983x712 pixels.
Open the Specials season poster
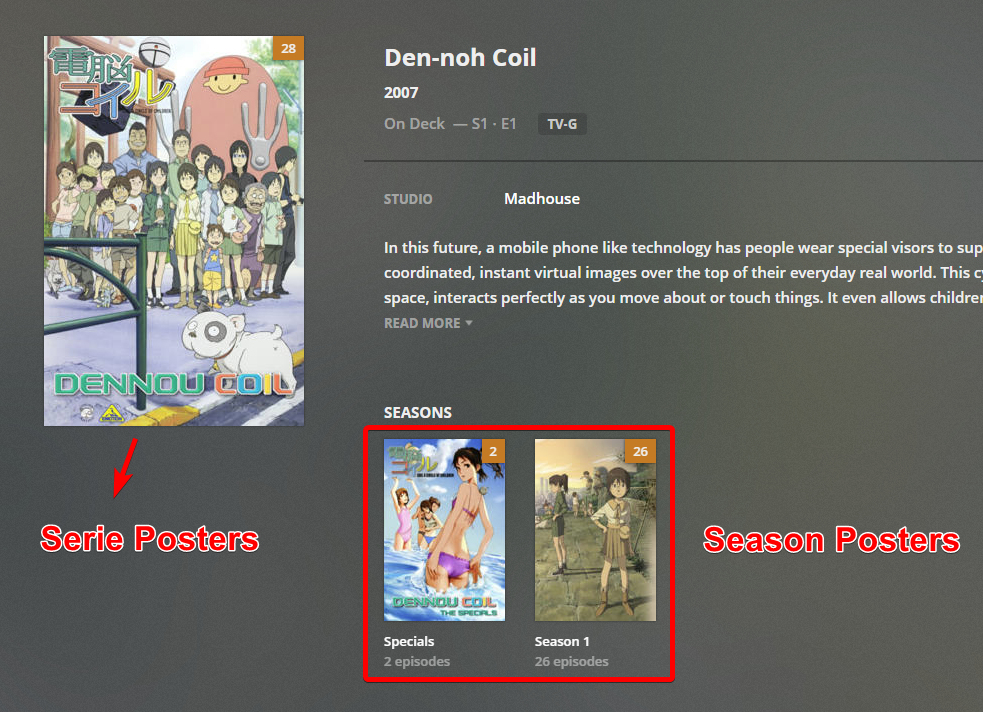(x=444, y=530)
